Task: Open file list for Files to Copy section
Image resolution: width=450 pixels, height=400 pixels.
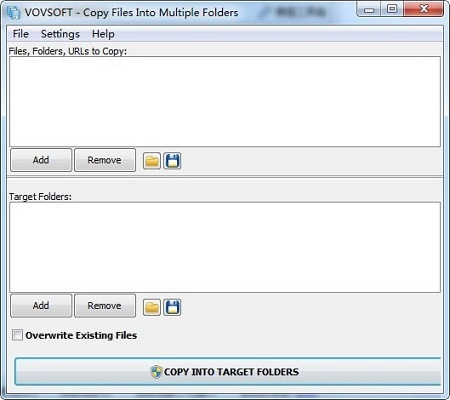Action: click(152, 161)
